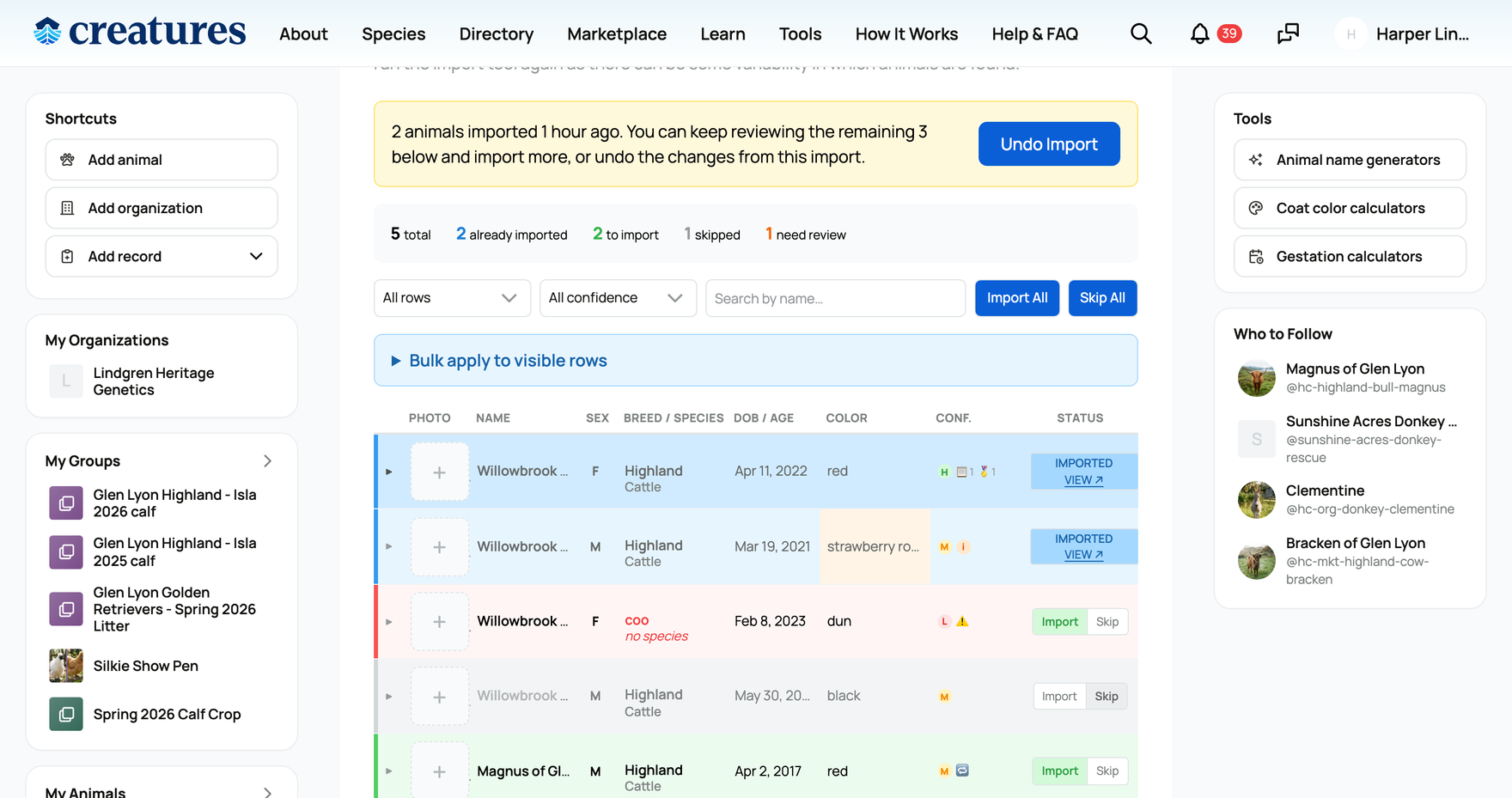Add photo placeholder for the Feb 8, 2023 row
The image size is (1512, 798).
tap(439, 621)
